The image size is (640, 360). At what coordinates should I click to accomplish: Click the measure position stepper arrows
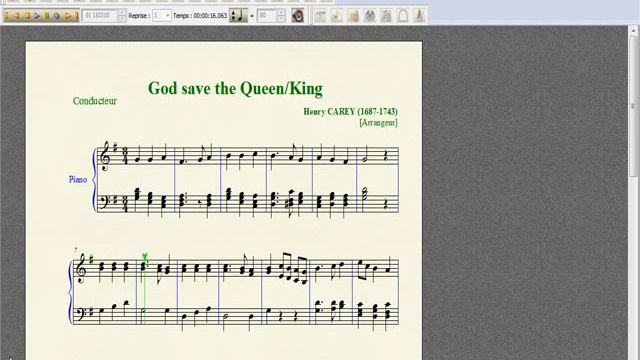point(122,16)
